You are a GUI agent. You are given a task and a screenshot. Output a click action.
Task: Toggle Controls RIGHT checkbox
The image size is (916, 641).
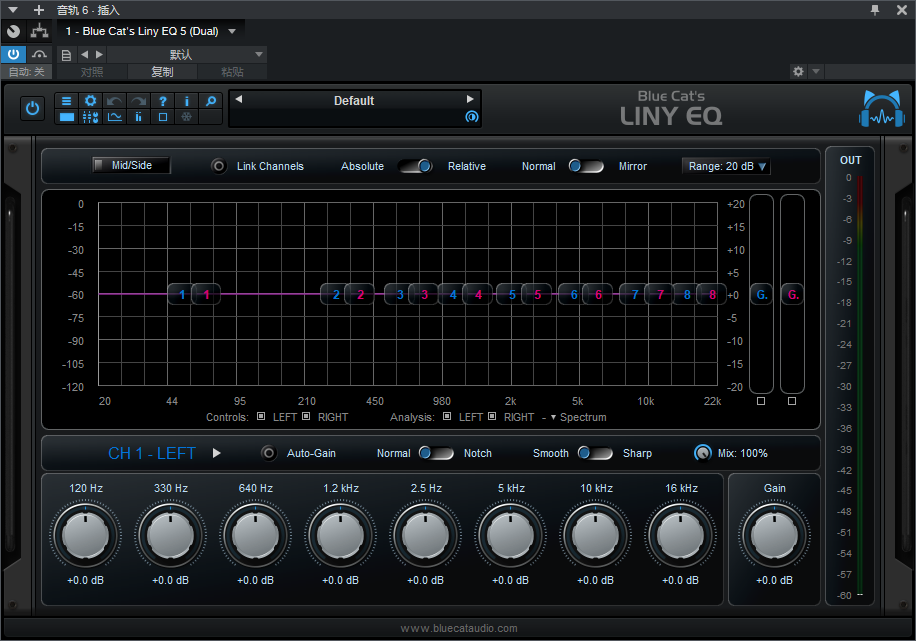(x=306, y=417)
